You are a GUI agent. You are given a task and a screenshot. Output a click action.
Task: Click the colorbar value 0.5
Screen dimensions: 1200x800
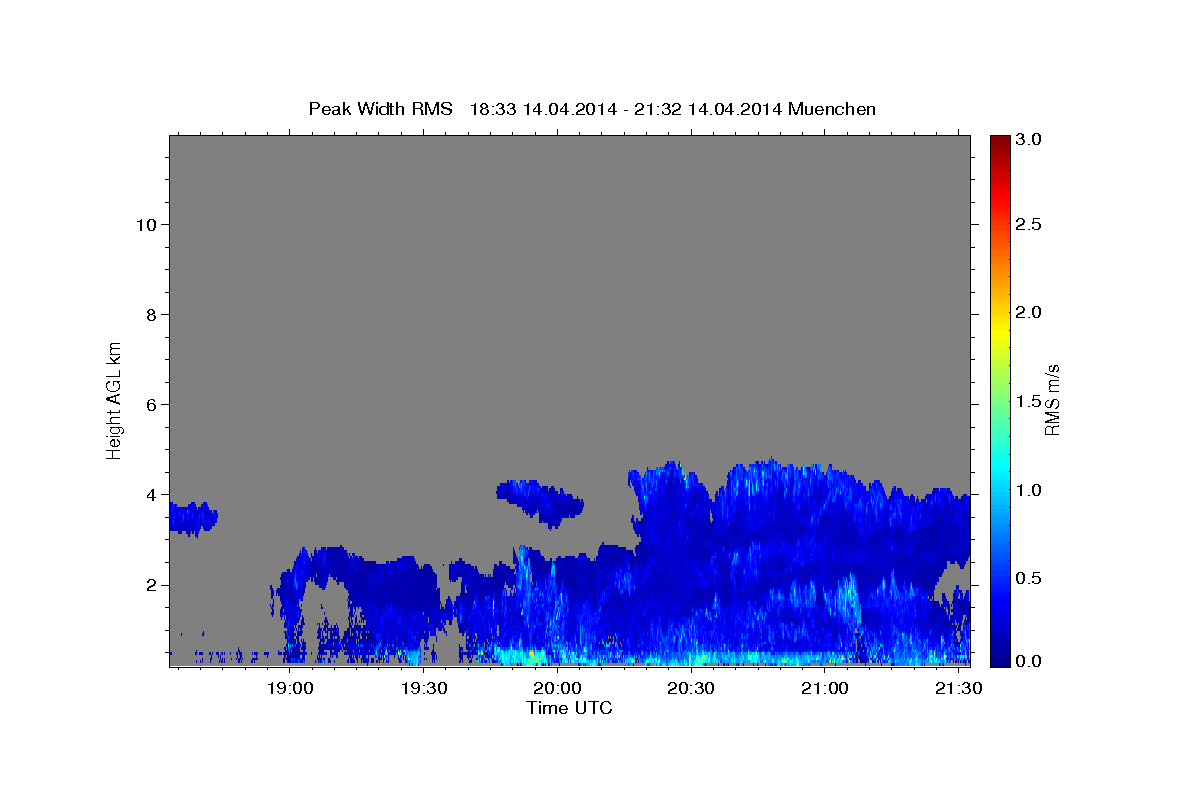pyautogui.click(x=1029, y=578)
